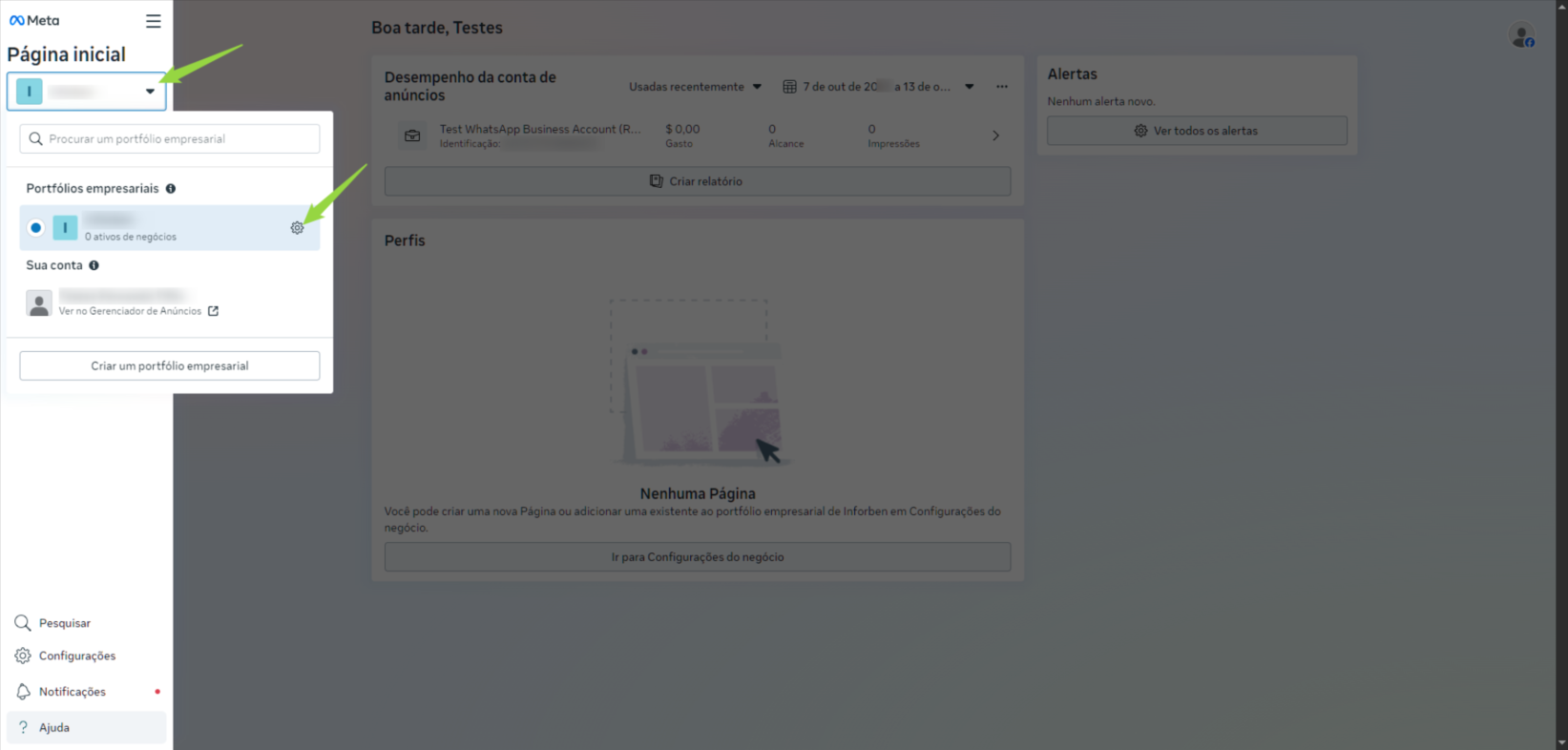This screenshot has width=1568, height=750.
Task: Click the Criar relatório button
Action: (x=697, y=181)
